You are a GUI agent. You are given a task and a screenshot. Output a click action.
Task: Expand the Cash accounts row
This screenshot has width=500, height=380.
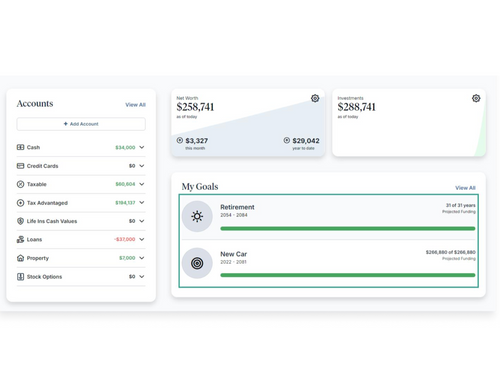(142, 147)
